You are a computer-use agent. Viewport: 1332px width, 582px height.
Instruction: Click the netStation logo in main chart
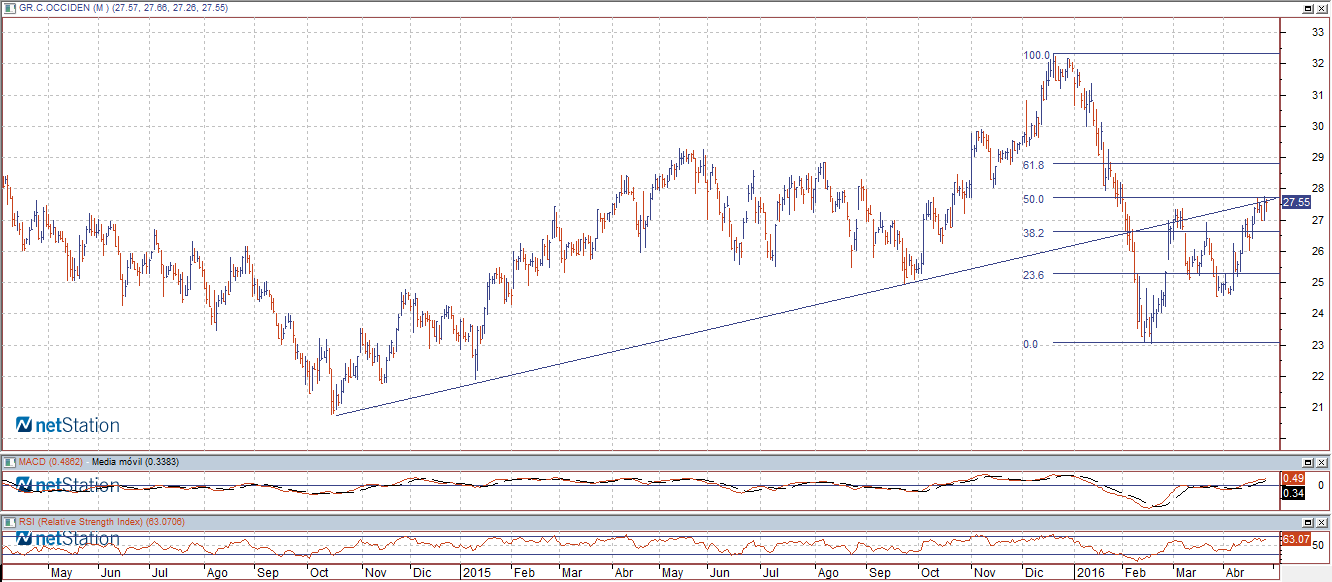68,425
